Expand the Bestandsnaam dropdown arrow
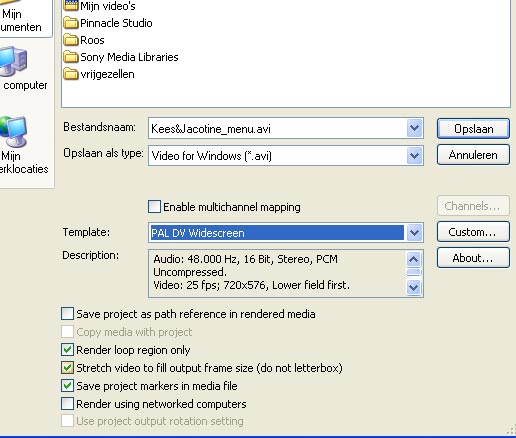Screen dimensions: 516x438 point(414,128)
